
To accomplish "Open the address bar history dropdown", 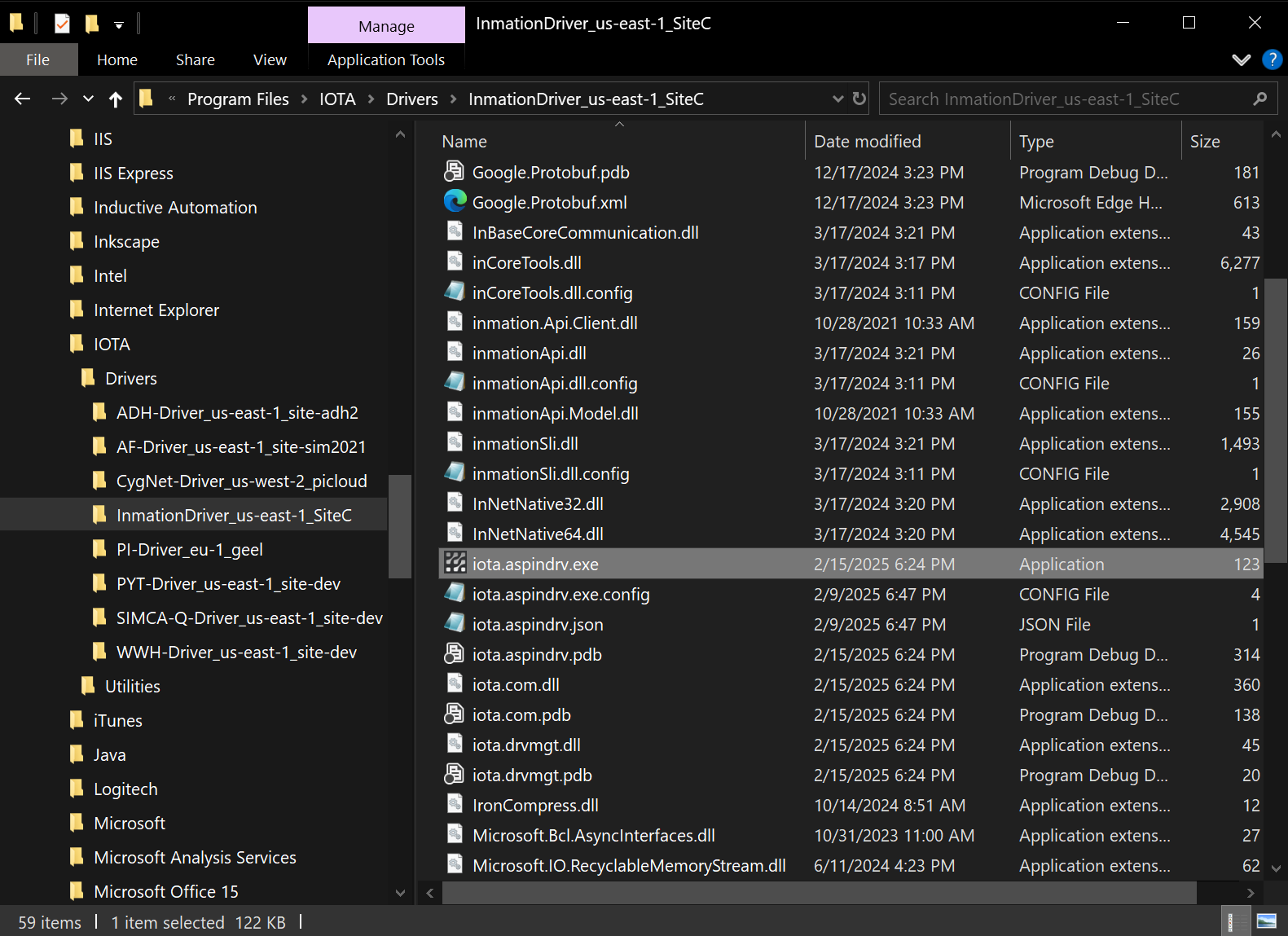I will 837,99.
